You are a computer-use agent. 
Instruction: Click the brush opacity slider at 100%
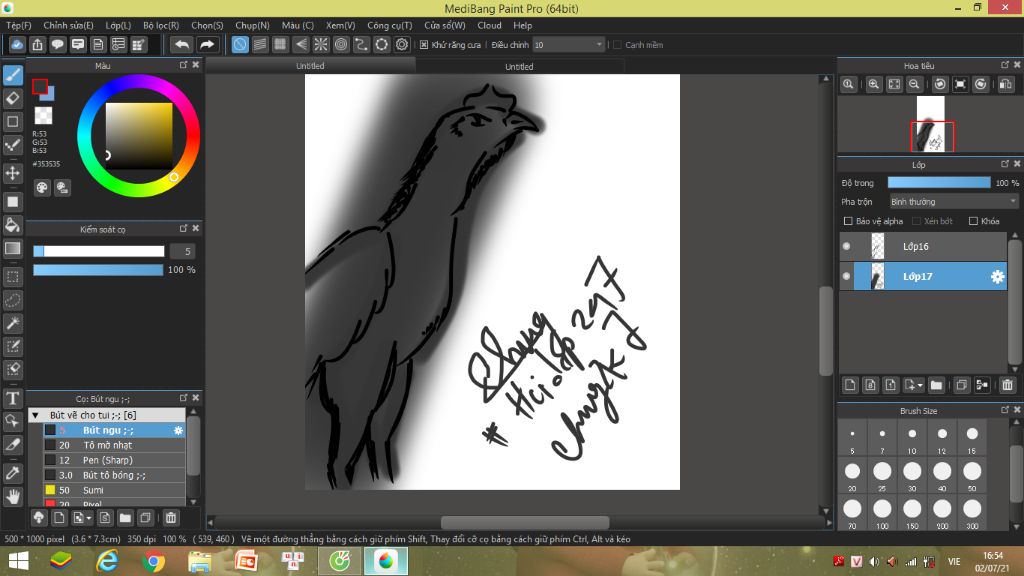pos(98,270)
